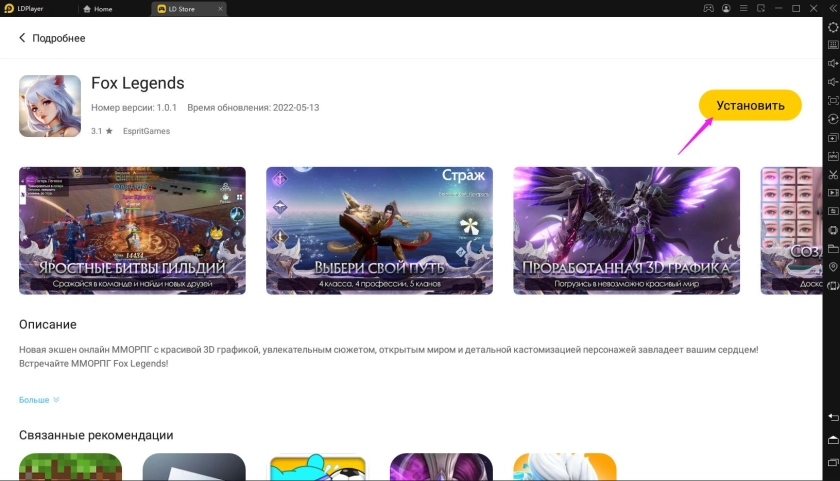
Task: Go back using Подробнее chevron
Action: 23,38
